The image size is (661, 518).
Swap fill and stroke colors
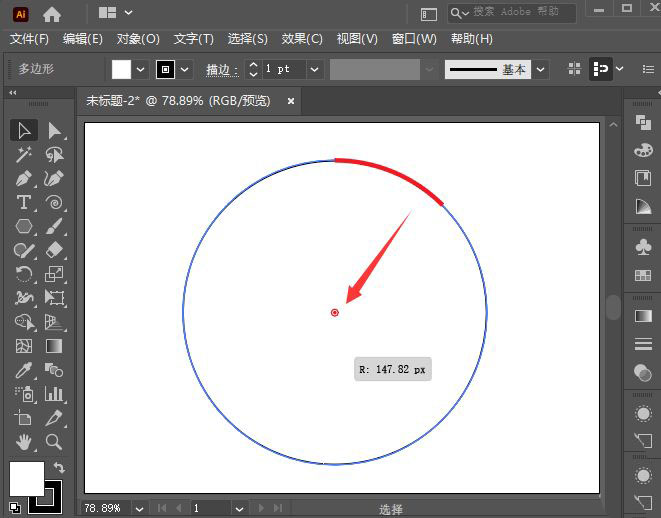point(59,467)
